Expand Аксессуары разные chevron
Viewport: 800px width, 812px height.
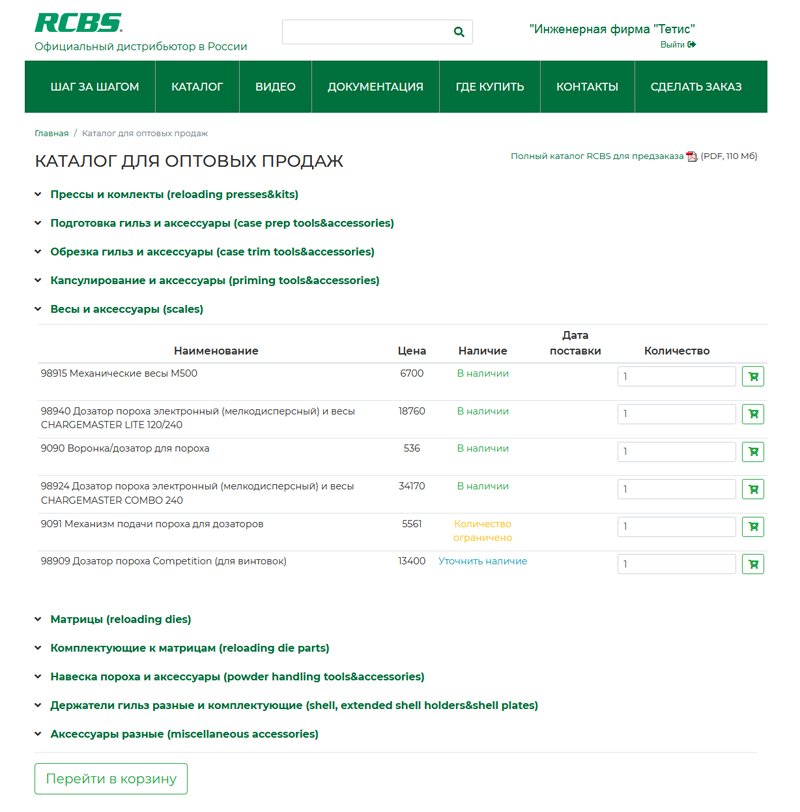coord(38,734)
